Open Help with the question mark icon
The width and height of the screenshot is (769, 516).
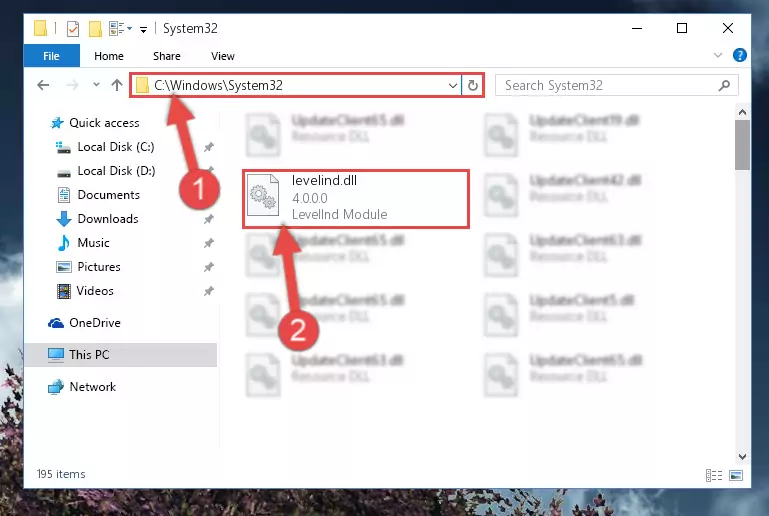click(740, 55)
